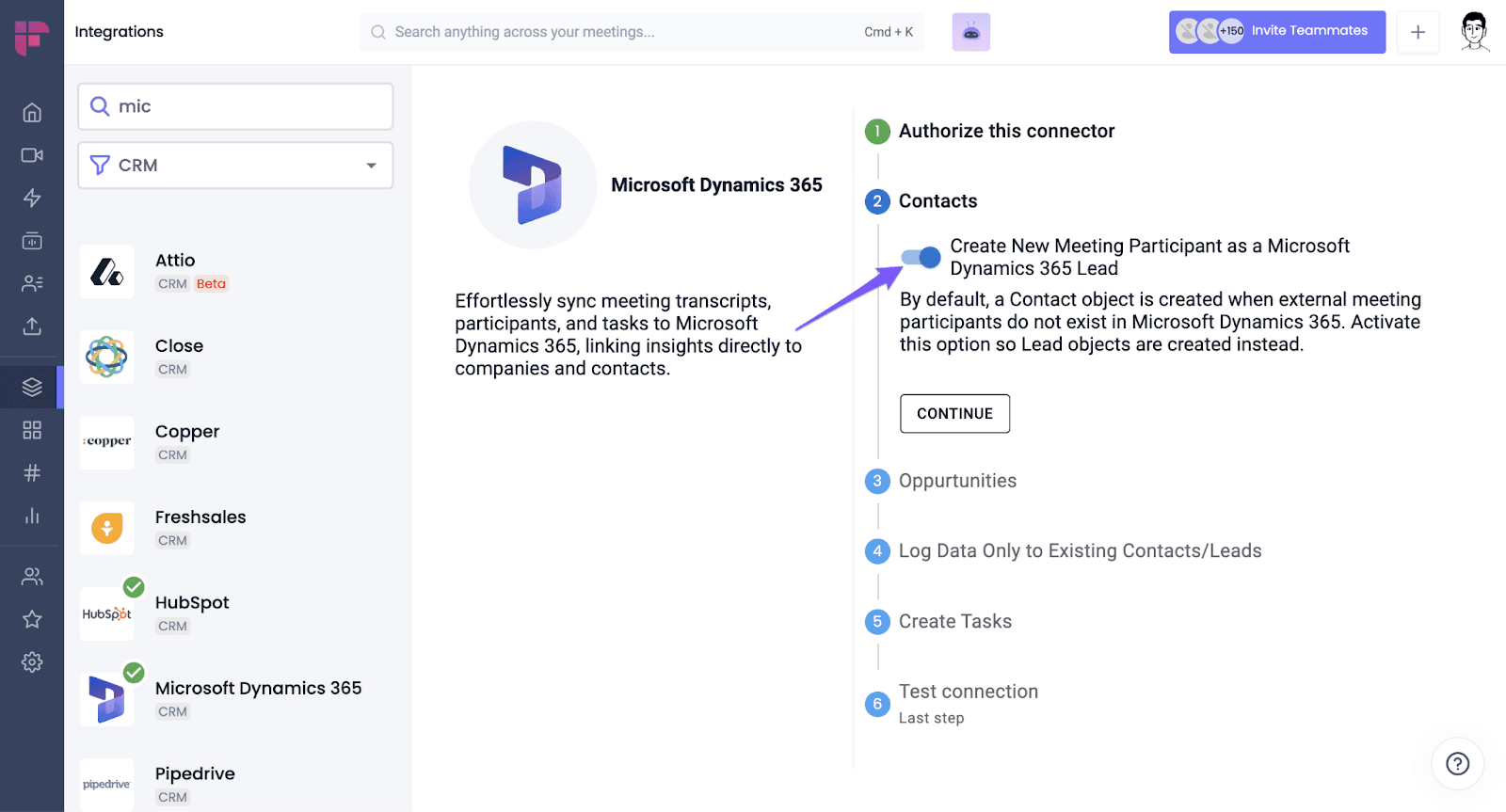Select the Copper logo icon
Viewport: 1506px width, 812px height.
(107, 442)
